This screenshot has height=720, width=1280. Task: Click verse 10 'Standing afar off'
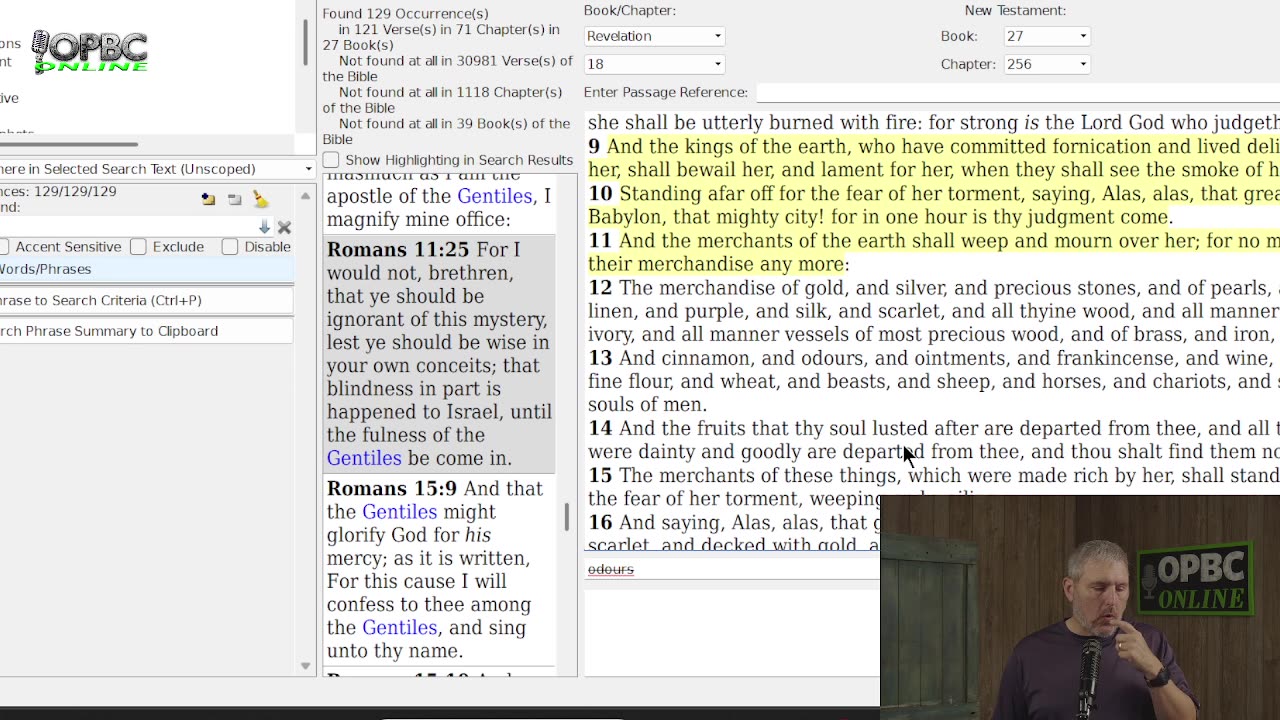[x=934, y=205]
